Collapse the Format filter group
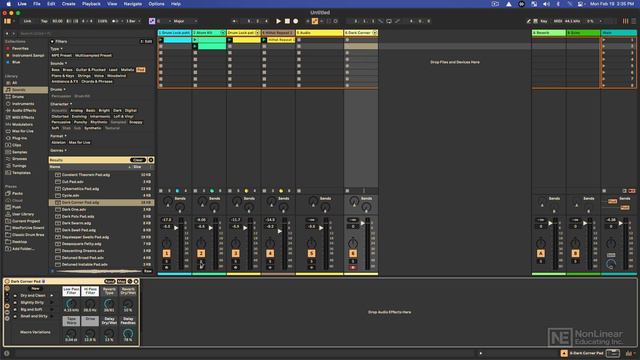This screenshot has height=360, width=640. 58,136
